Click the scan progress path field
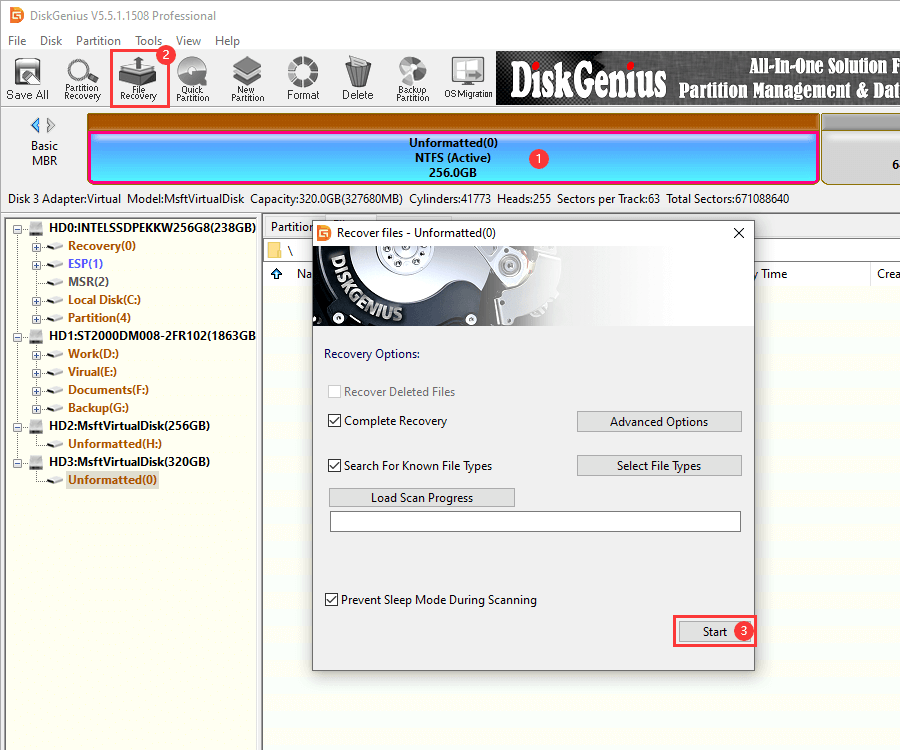900x750 pixels. [535, 522]
